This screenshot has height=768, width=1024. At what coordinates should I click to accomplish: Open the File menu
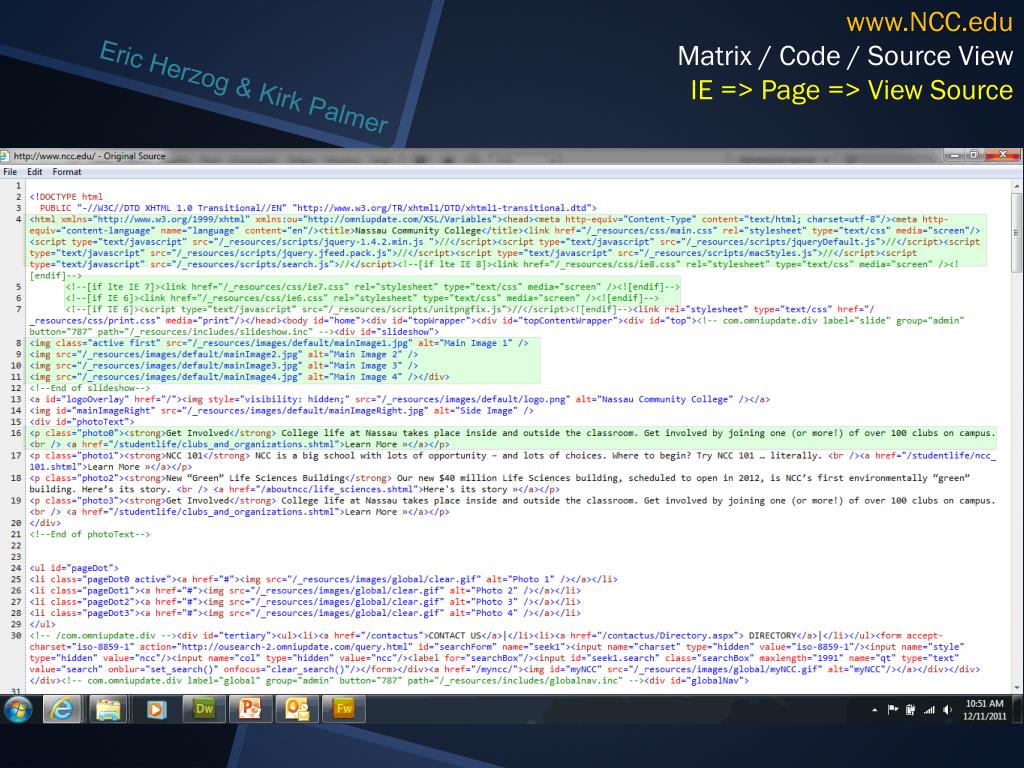10,172
